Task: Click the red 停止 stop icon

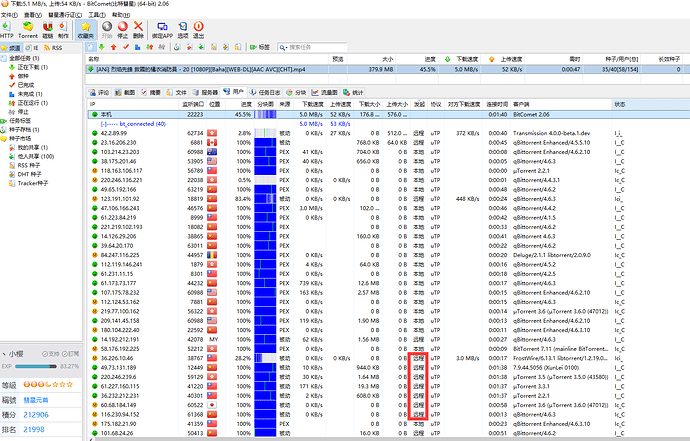Action: click(x=123, y=30)
